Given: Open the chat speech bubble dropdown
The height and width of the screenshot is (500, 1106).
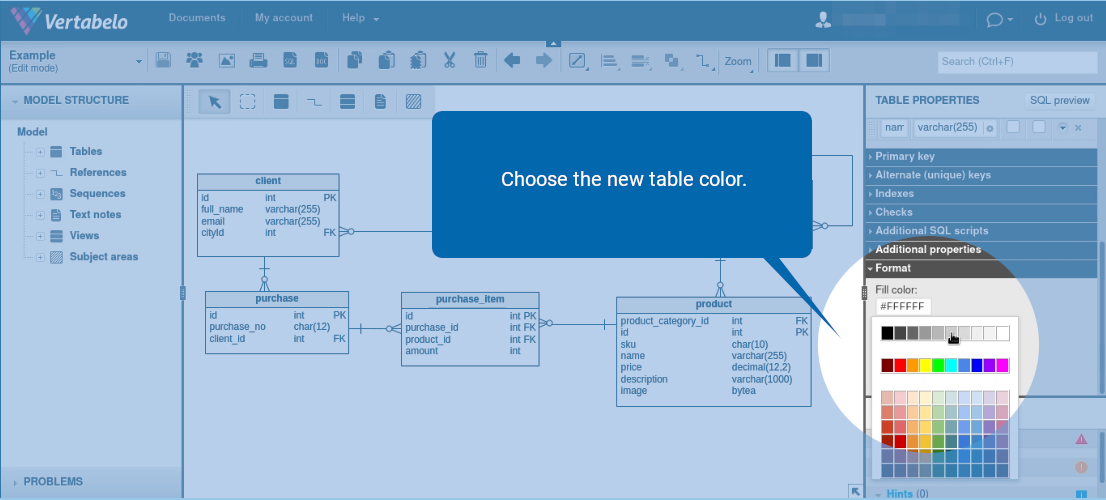Looking at the screenshot, I should (999, 20).
